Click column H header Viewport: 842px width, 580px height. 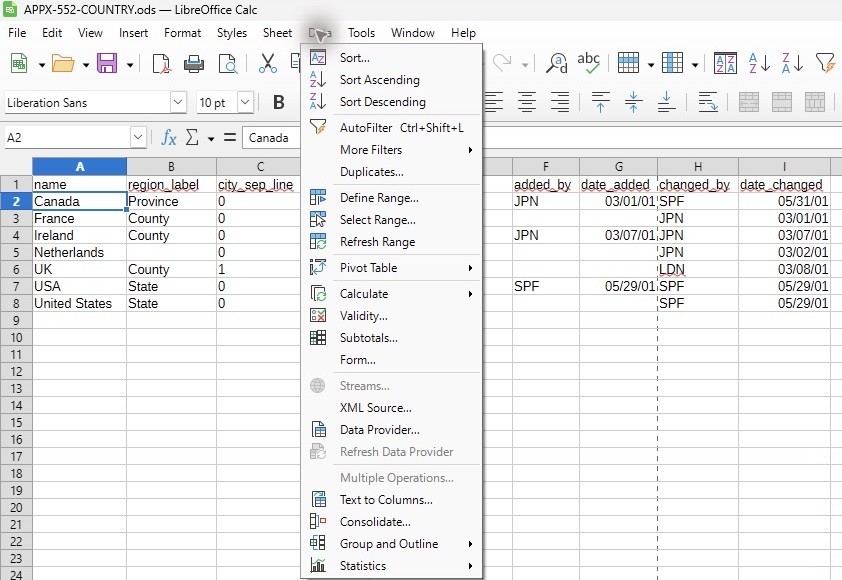[x=698, y=166]
